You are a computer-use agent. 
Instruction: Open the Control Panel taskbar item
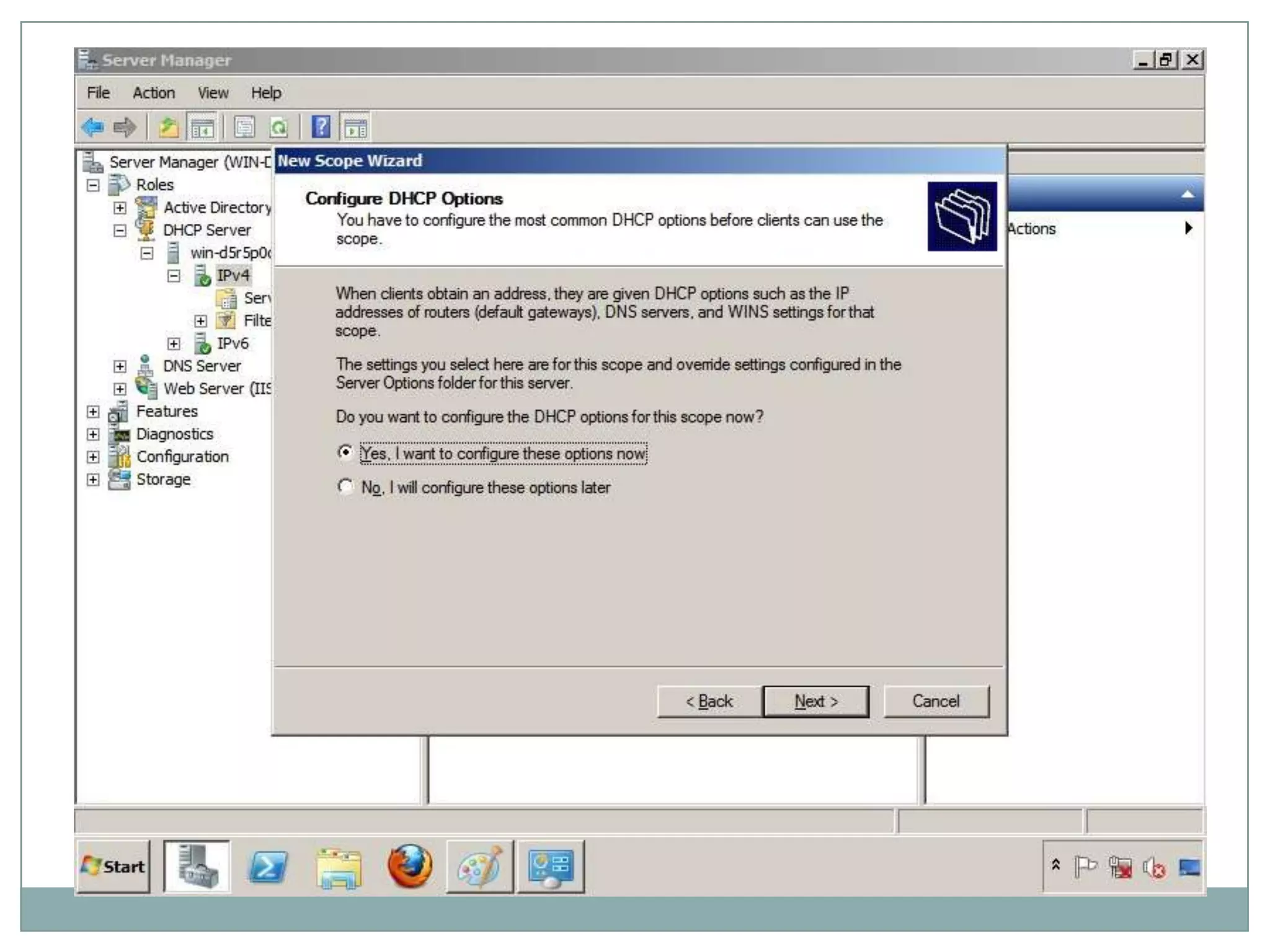pos(550,866)
